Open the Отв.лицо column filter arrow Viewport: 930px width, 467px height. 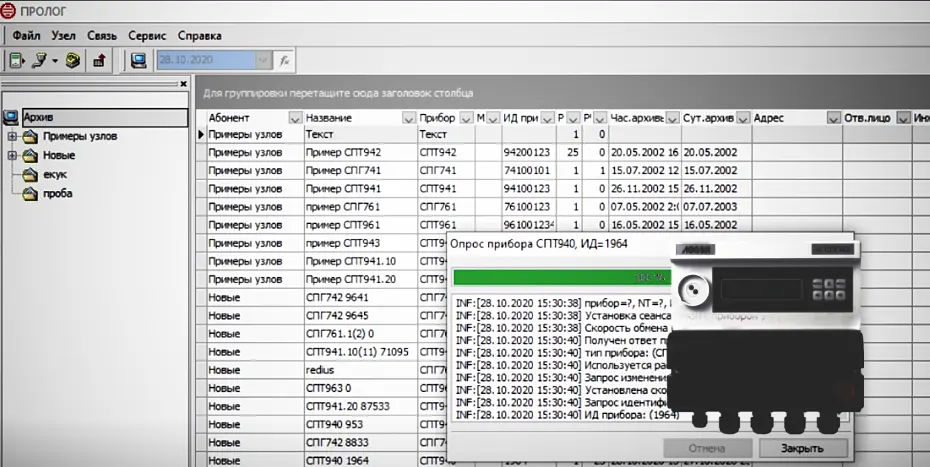(x=903, y=118)
